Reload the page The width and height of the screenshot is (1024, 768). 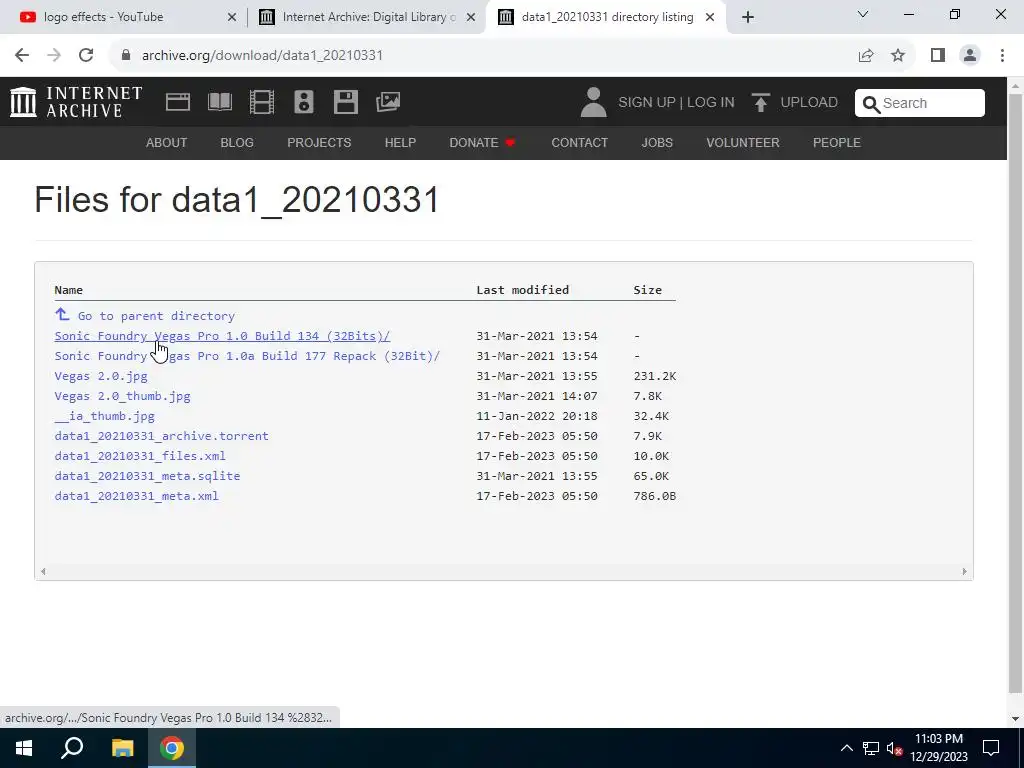[86, 55]
